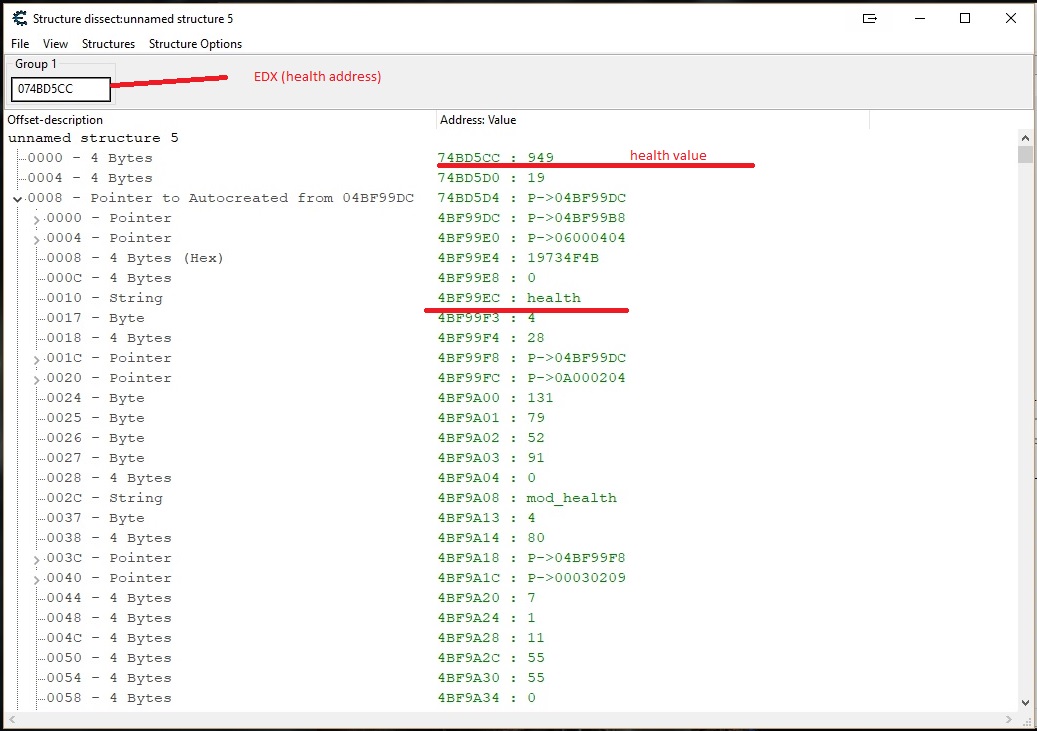
Task: Minimize the Structure dissect window
Action: 919,18
